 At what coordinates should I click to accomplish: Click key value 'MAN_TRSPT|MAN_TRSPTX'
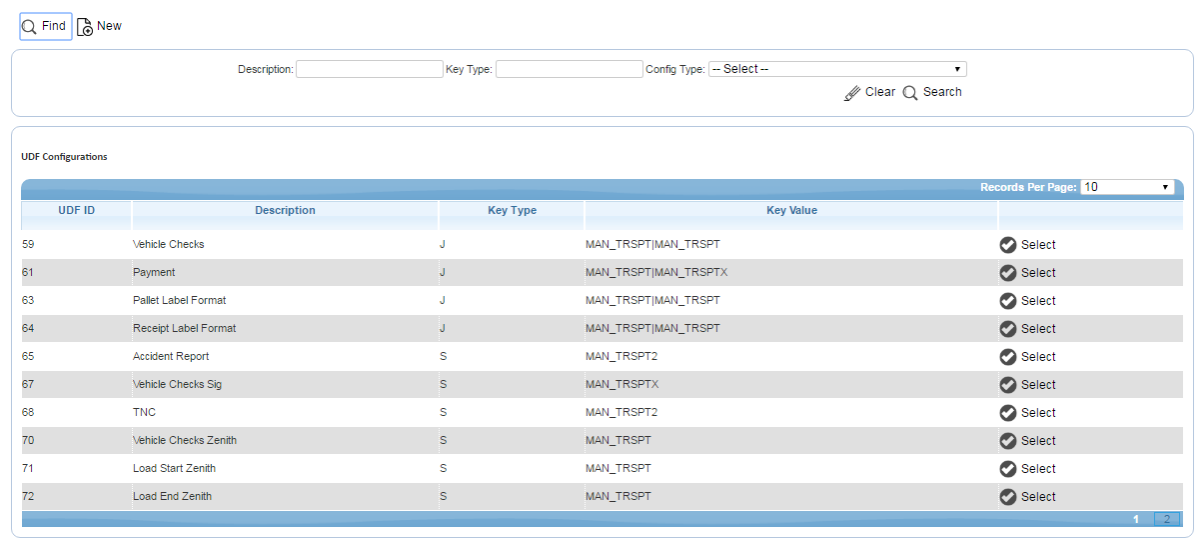(x=656, y=273)
